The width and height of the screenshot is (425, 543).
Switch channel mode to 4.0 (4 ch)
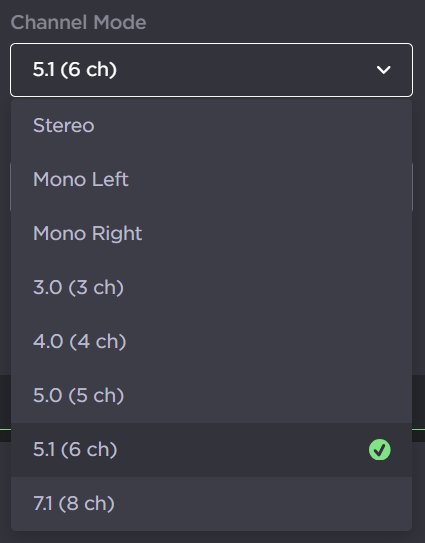pyautogui.click(x=211, y=341)
